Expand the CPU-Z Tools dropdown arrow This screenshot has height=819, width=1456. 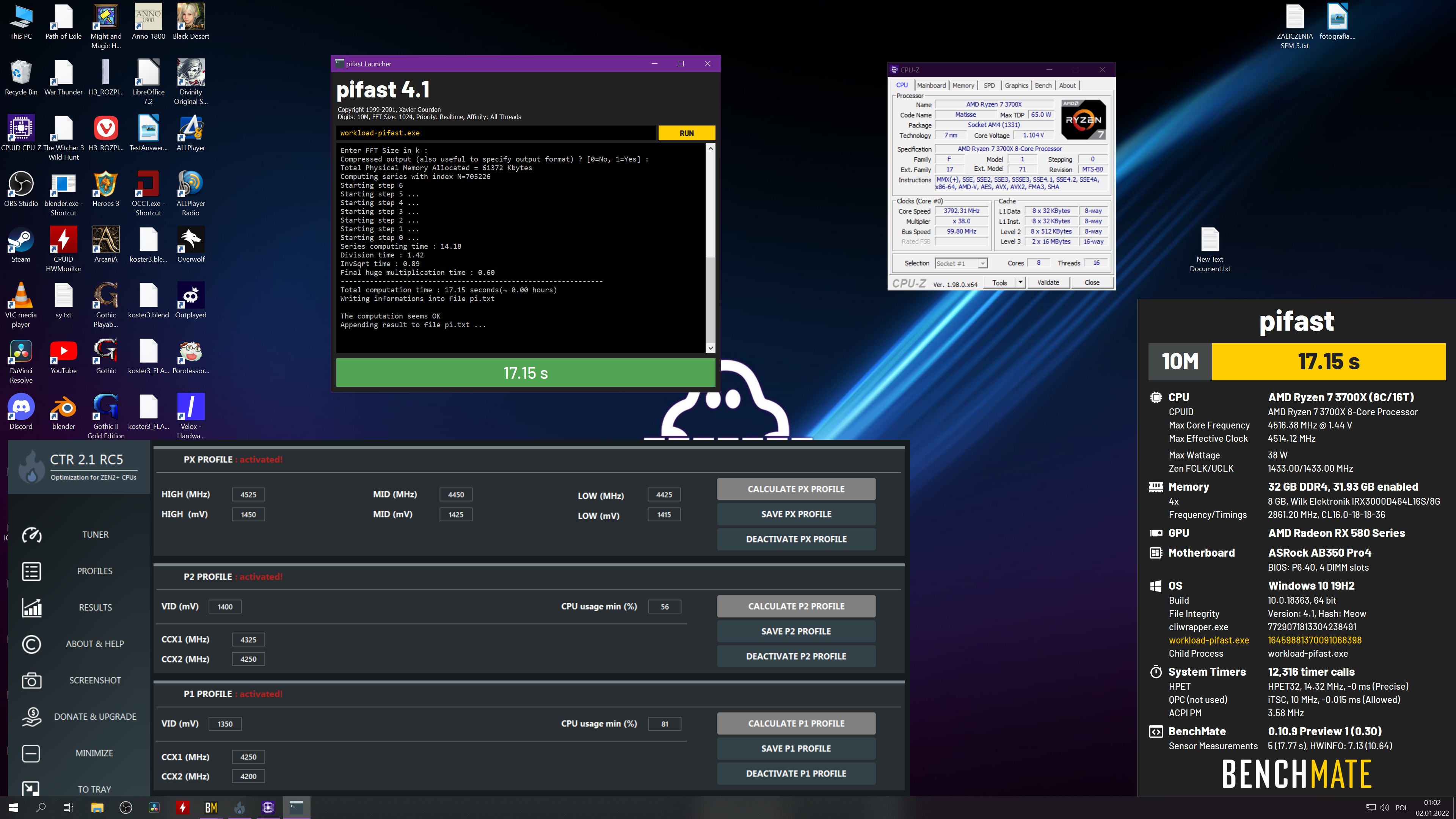pos(1020,282)
